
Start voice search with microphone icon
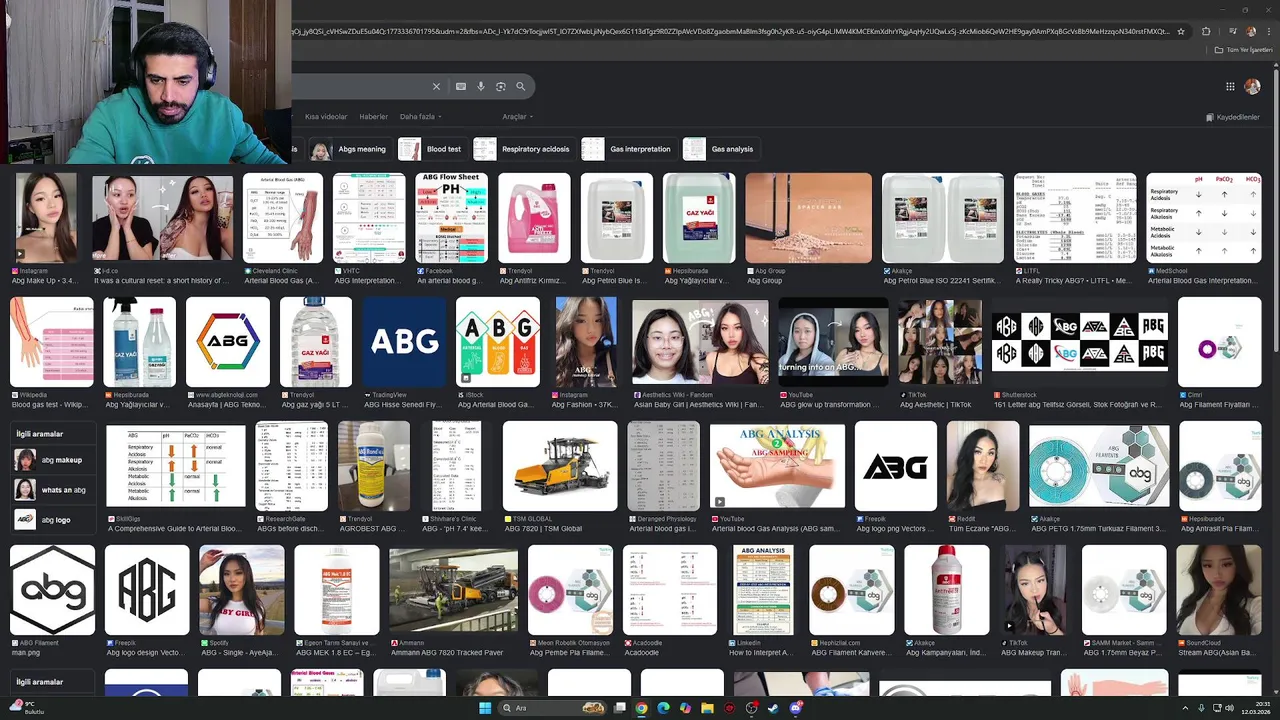coord(481,87)
